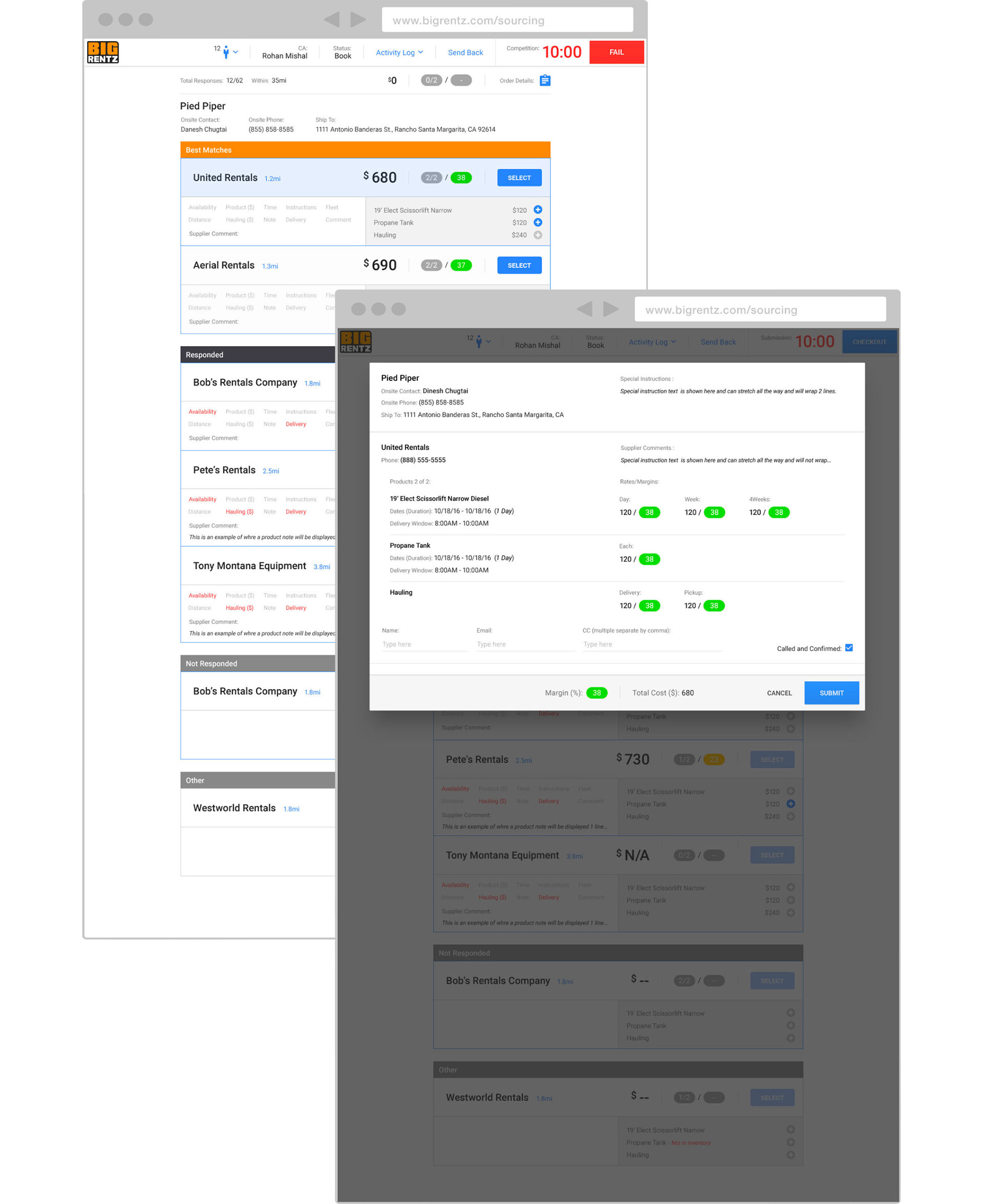Open Westworld Rentals row in back window

(258, 808)
